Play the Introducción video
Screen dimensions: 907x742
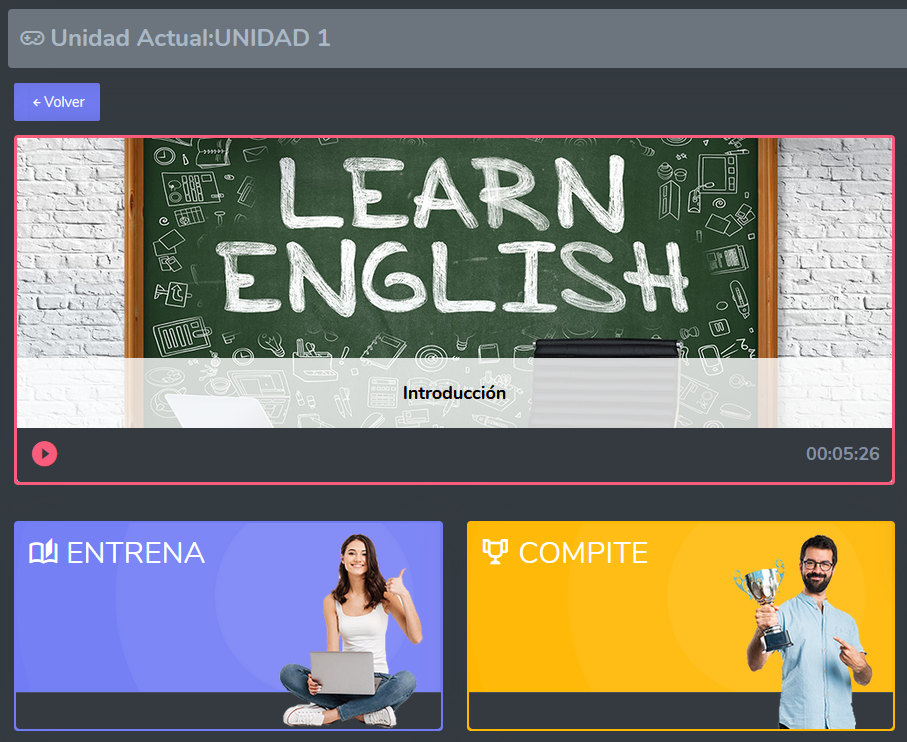(x=45, y=453)
